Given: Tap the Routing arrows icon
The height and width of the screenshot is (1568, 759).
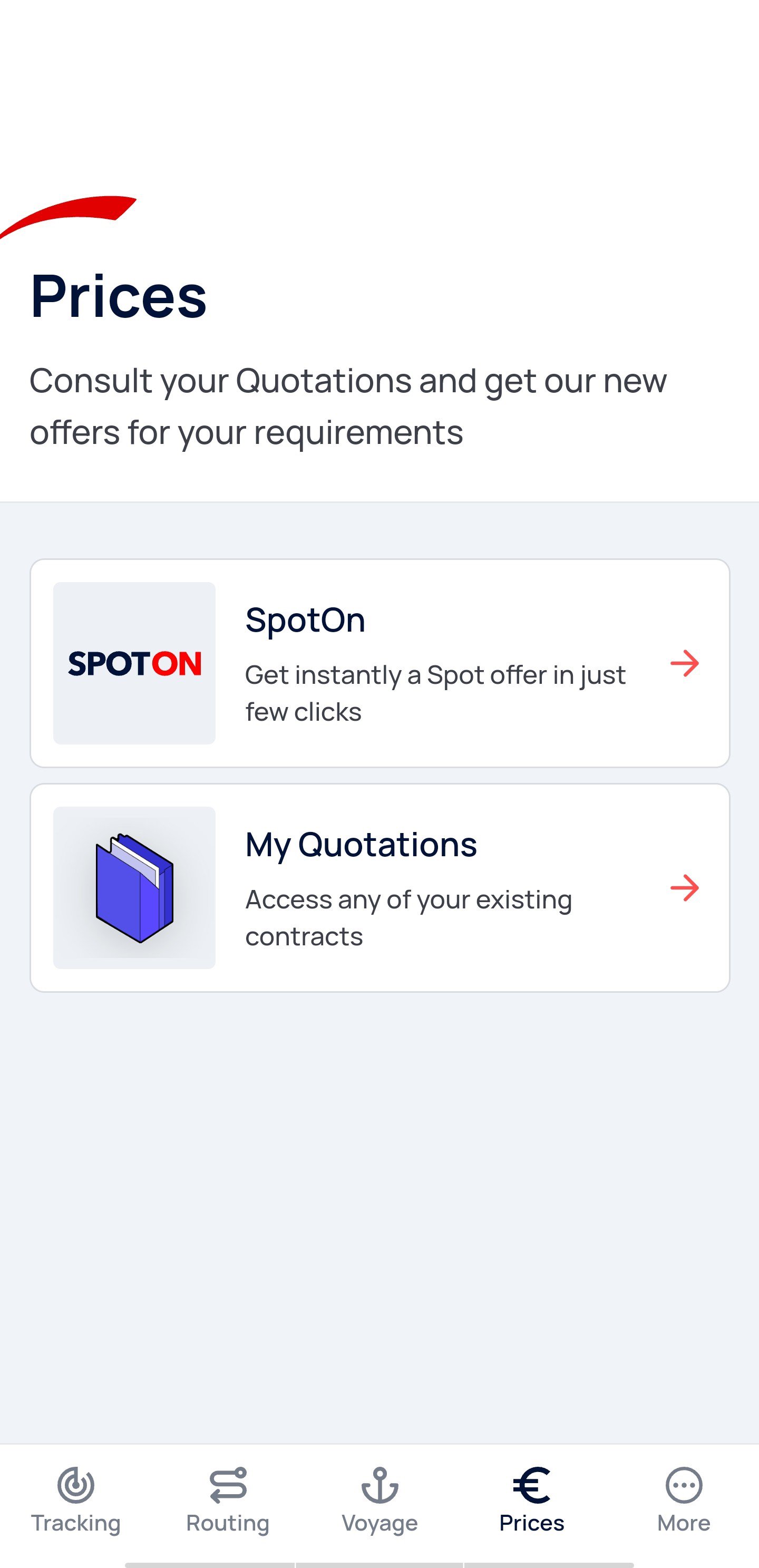Looking at the screenshot, I should pyautogui.click(x=228, y=1485).
